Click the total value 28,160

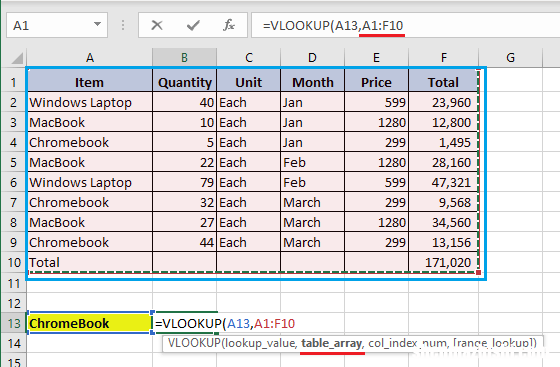tap(443, 162)
